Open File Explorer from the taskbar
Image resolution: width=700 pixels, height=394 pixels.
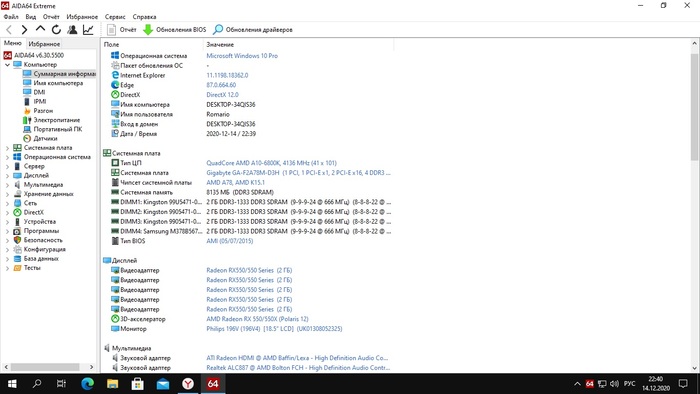click(112, 384)
